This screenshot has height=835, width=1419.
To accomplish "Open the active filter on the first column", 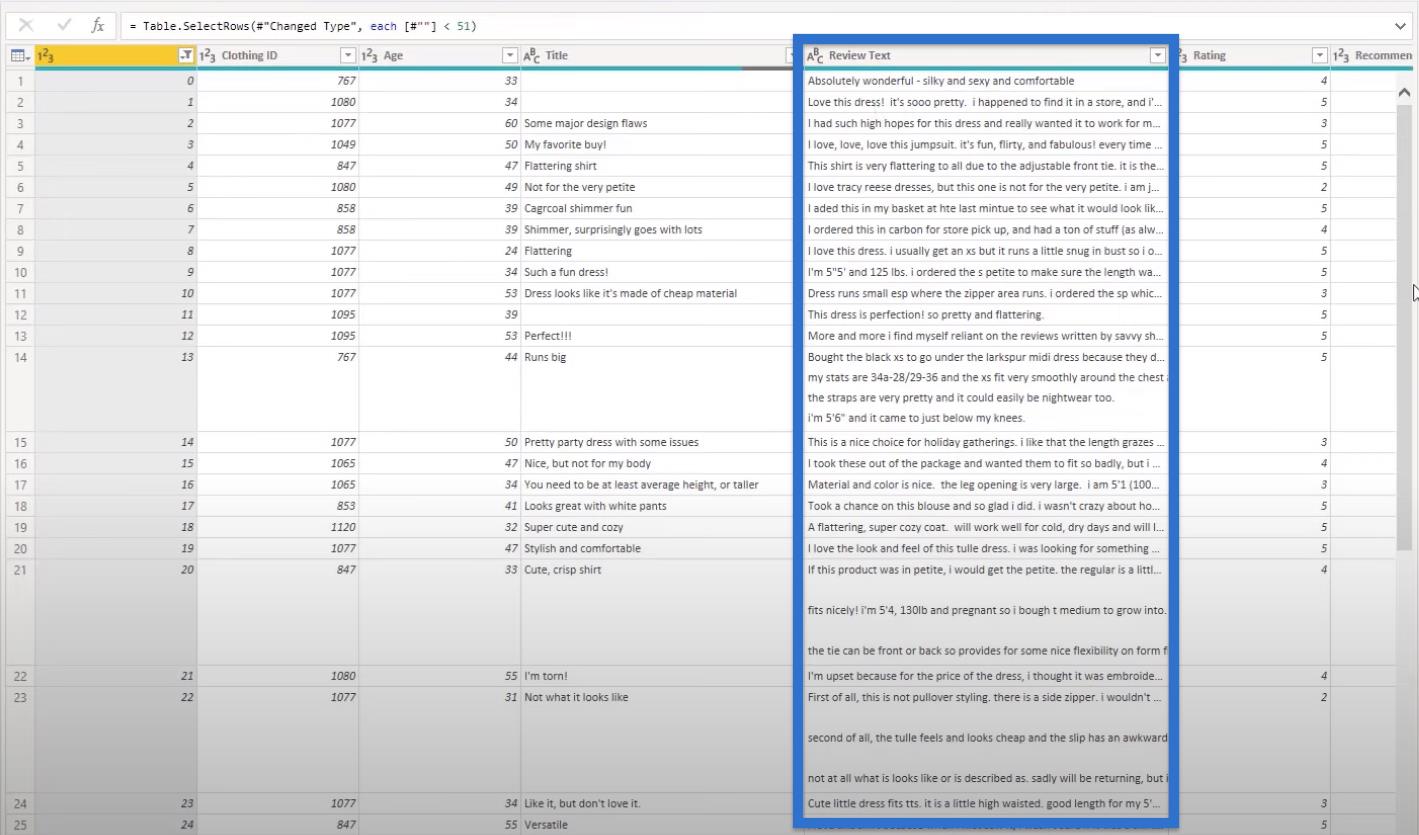I will [x=186, y=56].
